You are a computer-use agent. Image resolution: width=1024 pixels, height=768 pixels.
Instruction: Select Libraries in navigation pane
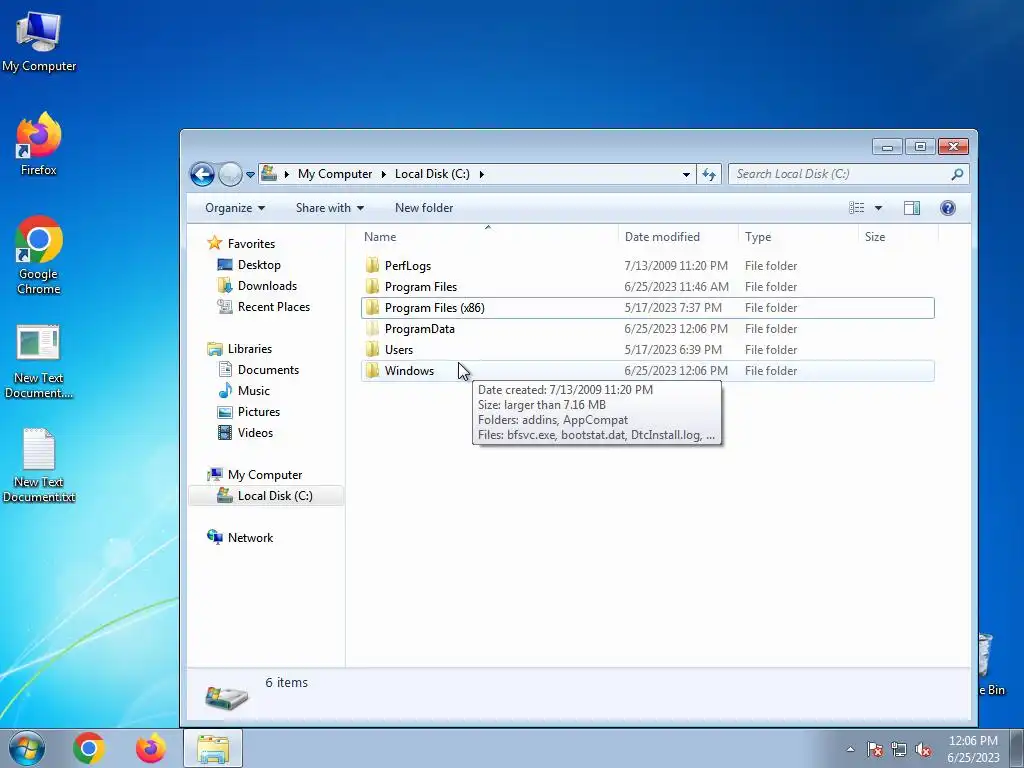pos(249,349)
